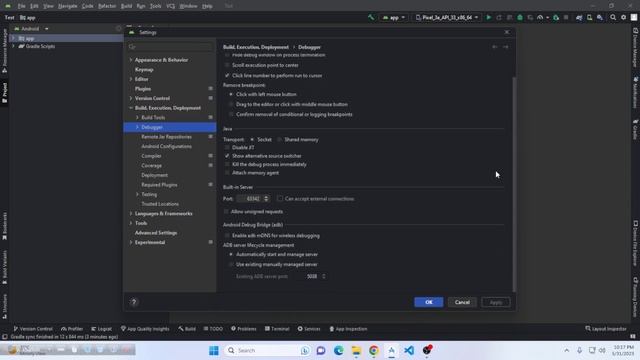
Task: Open the Device Manager toolbar icon
Action: pos(589,18)
